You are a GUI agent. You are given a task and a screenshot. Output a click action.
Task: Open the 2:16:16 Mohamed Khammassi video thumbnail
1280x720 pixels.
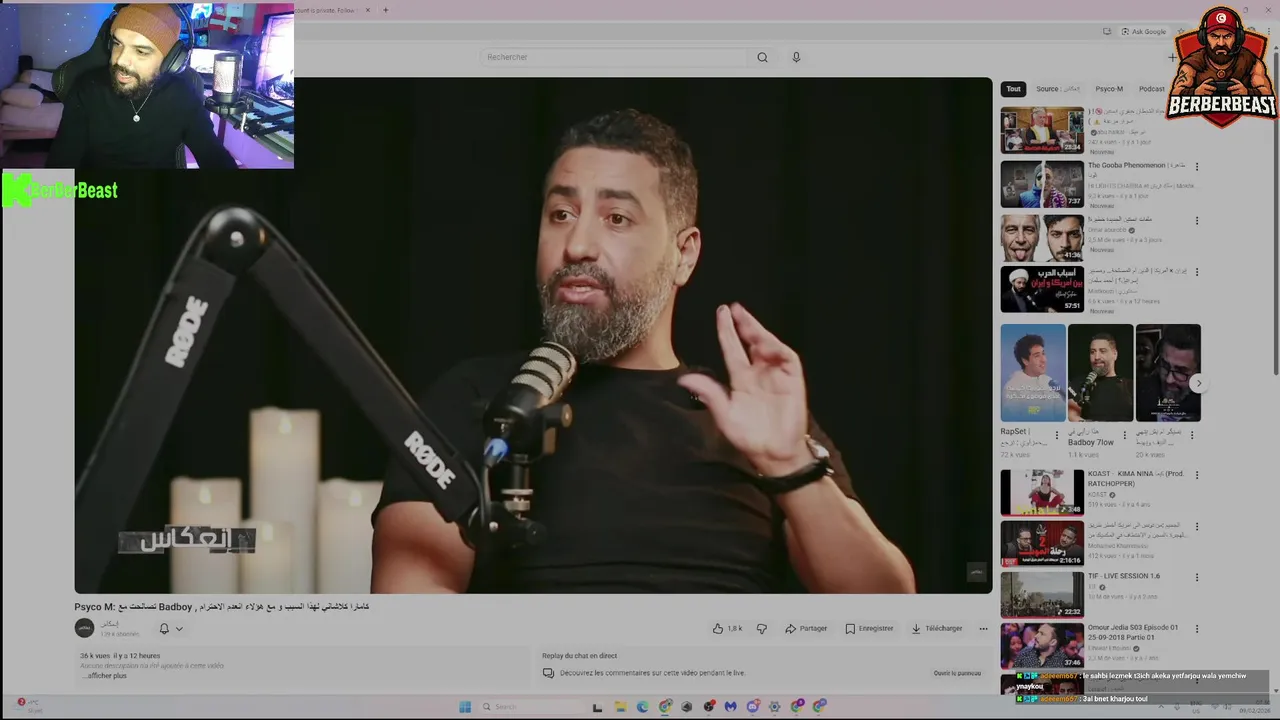(1042, 543)
